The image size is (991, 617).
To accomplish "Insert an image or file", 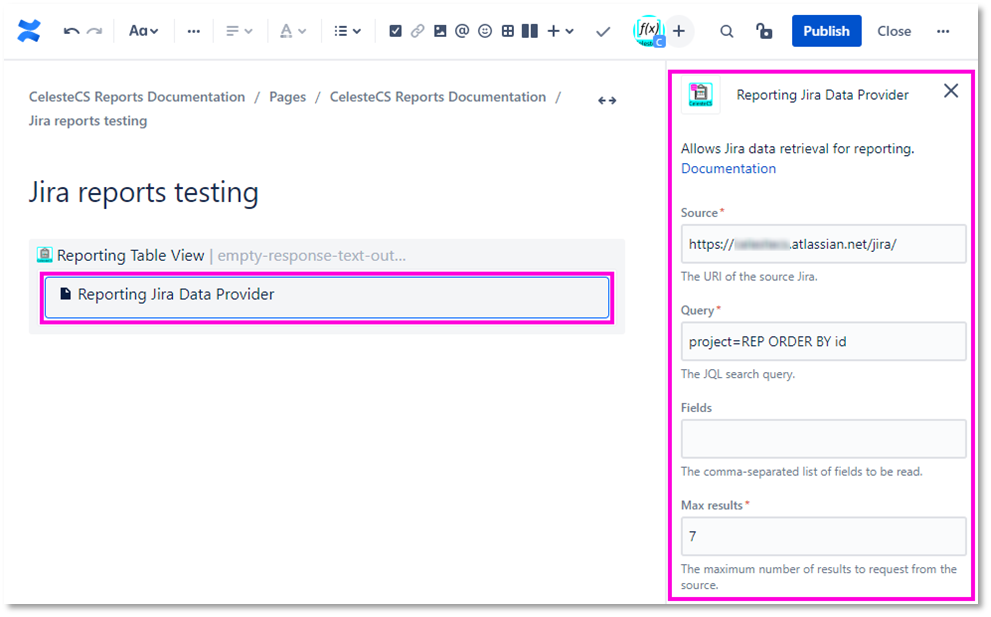I will (x=440, y=31).
